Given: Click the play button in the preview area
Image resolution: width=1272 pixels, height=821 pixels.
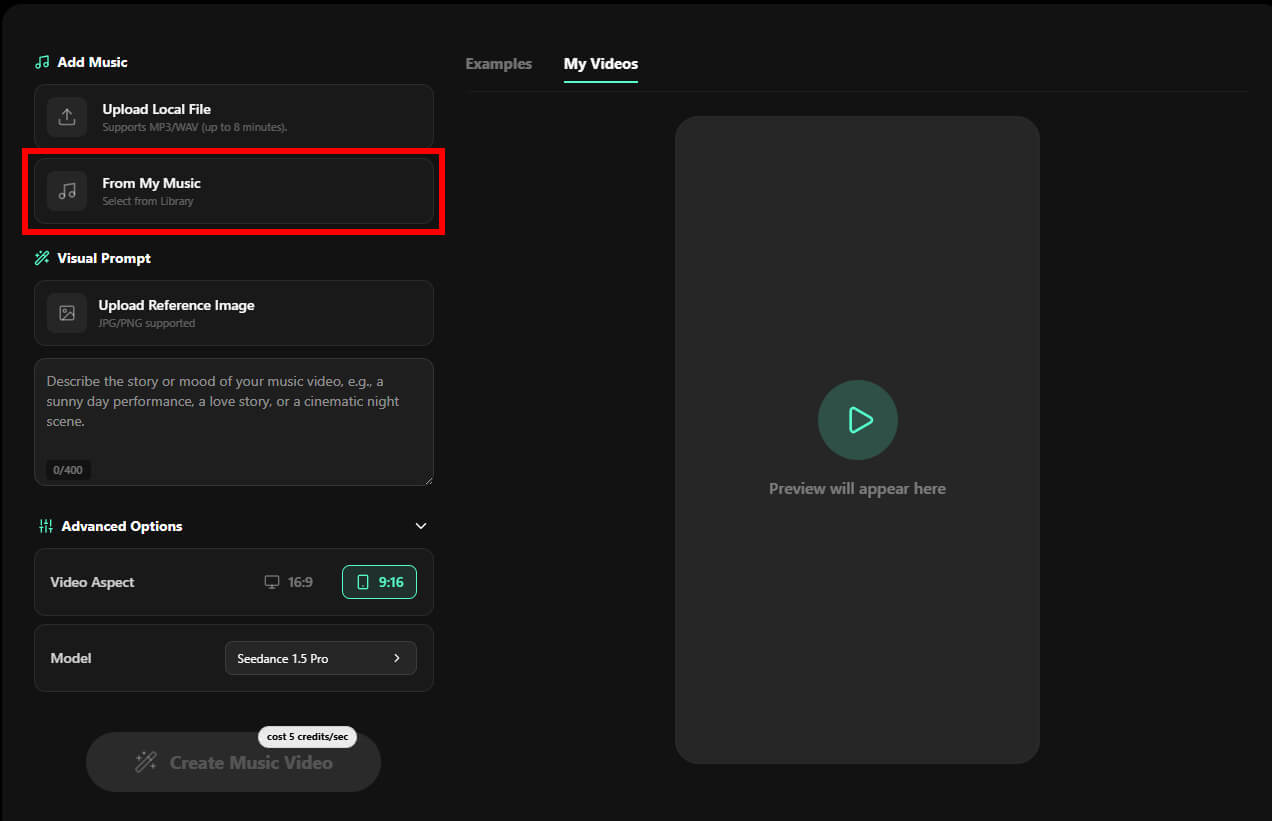Looking at the screenshot, I should tap(858, 420).
